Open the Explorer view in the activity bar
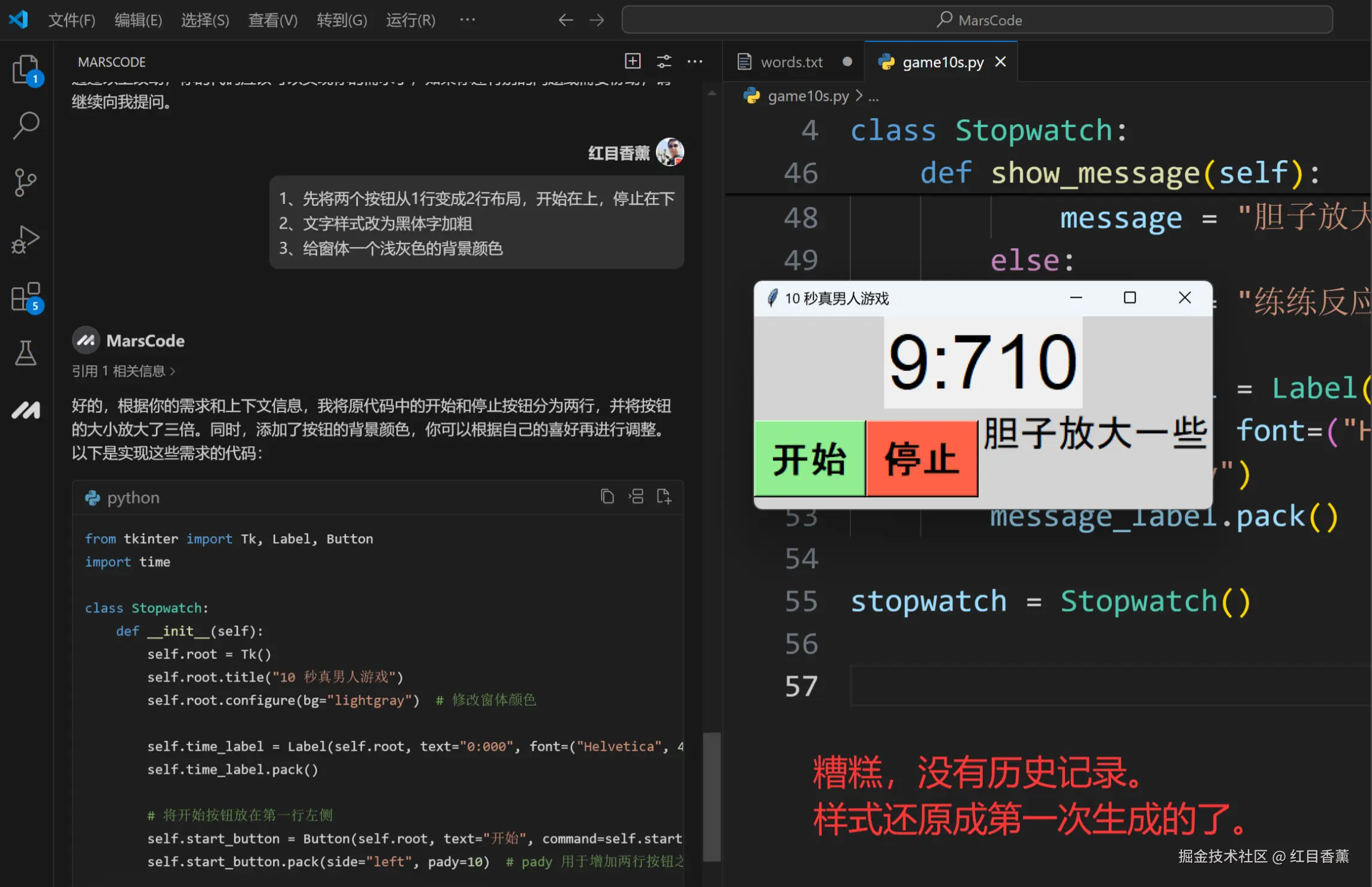Image resolution: width=1372 pixels, height=887 pixels. coord(26,69)
